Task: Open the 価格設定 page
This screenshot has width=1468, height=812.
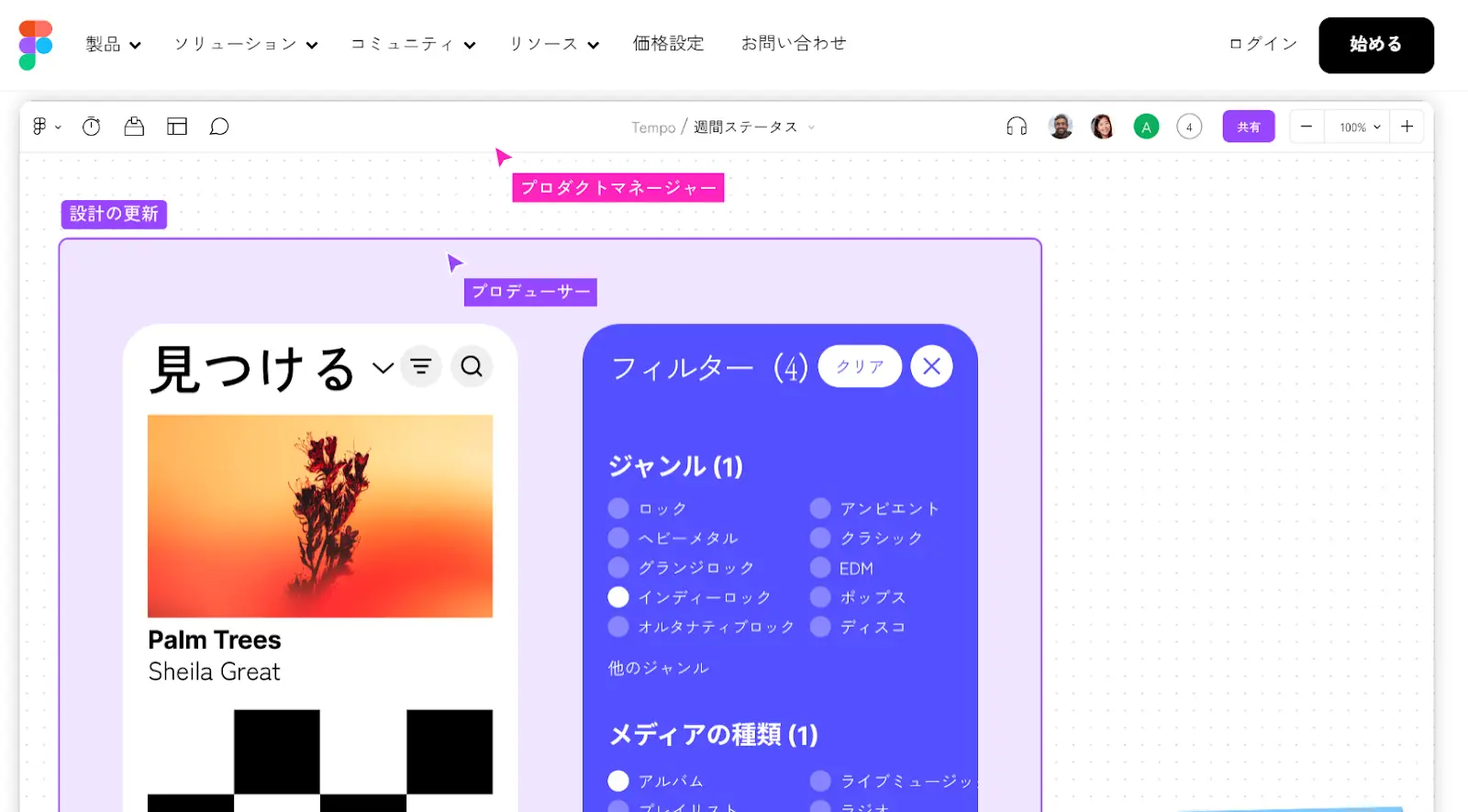Action: pyautogui.click(x=669, y=43)
